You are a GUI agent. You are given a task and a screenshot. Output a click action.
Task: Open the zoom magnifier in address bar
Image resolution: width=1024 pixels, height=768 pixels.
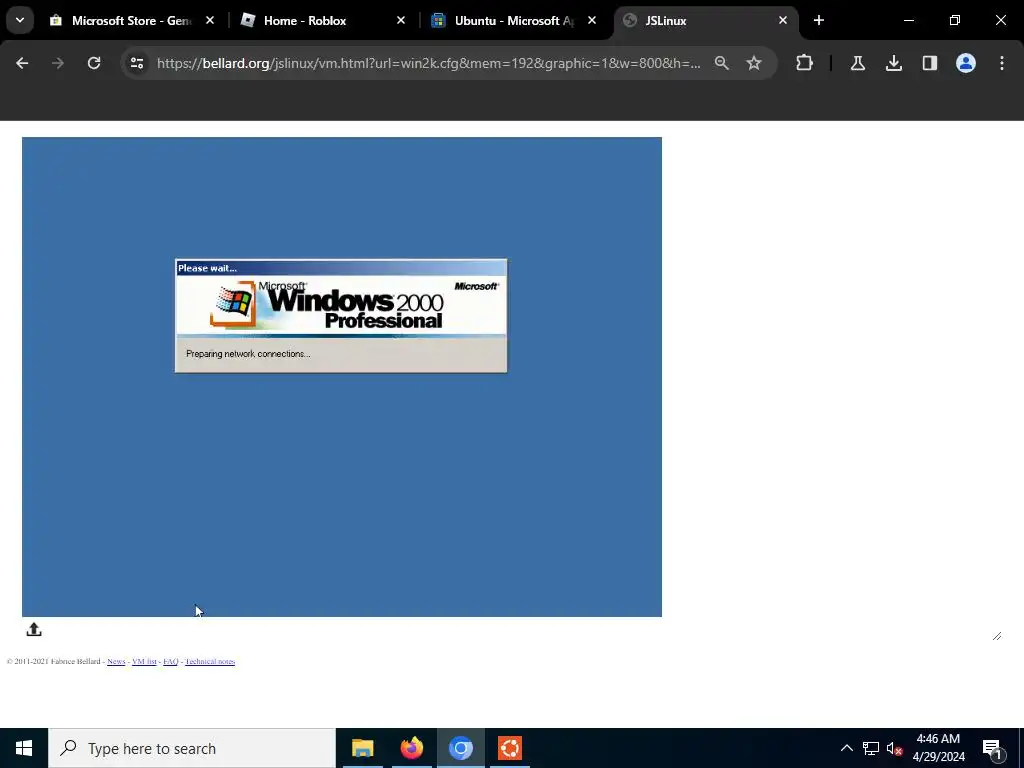click(722, 63)
